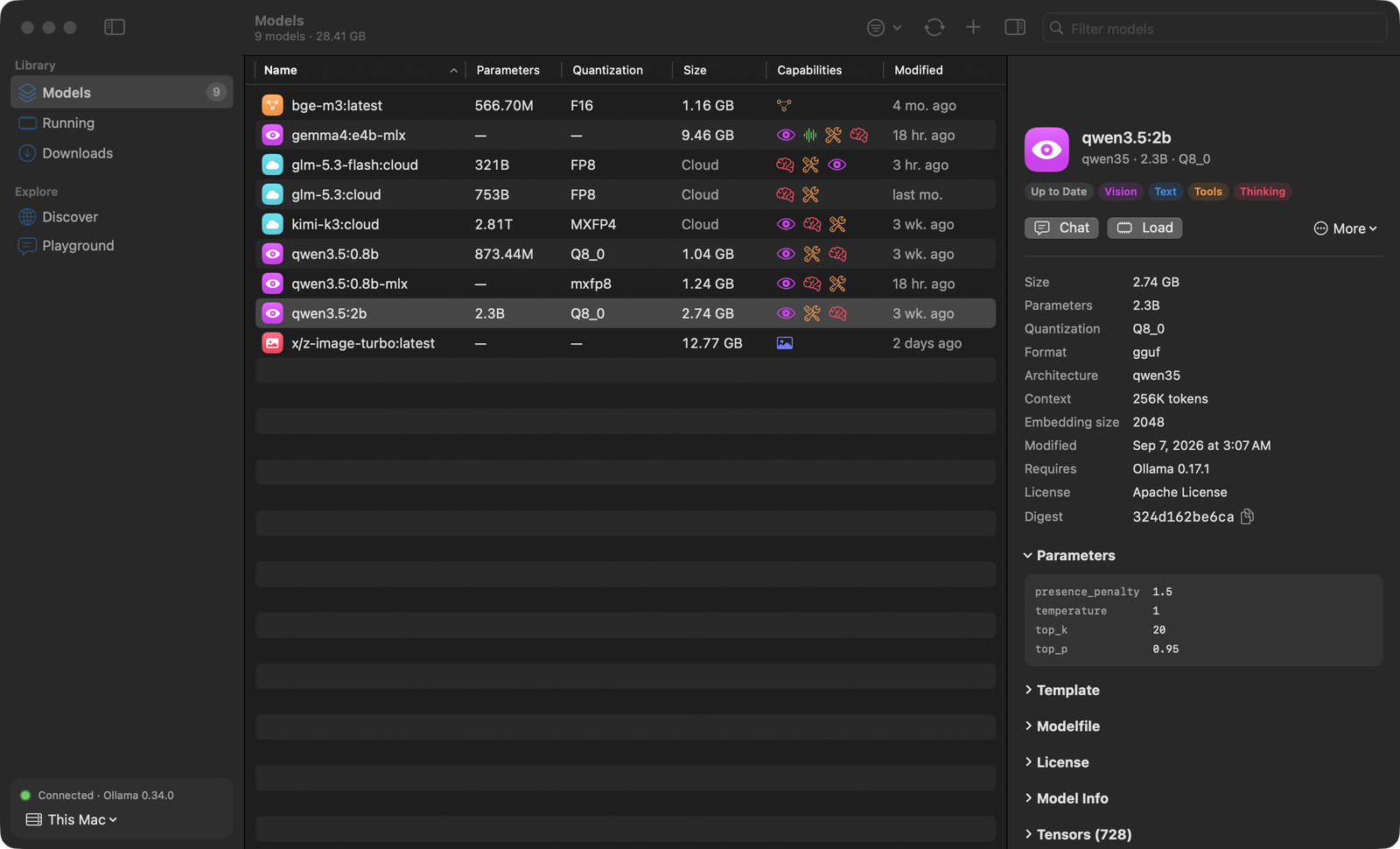
Task: Click the kimi-k3:cloud vision eye icon
Action: click(x=786, y=224)
